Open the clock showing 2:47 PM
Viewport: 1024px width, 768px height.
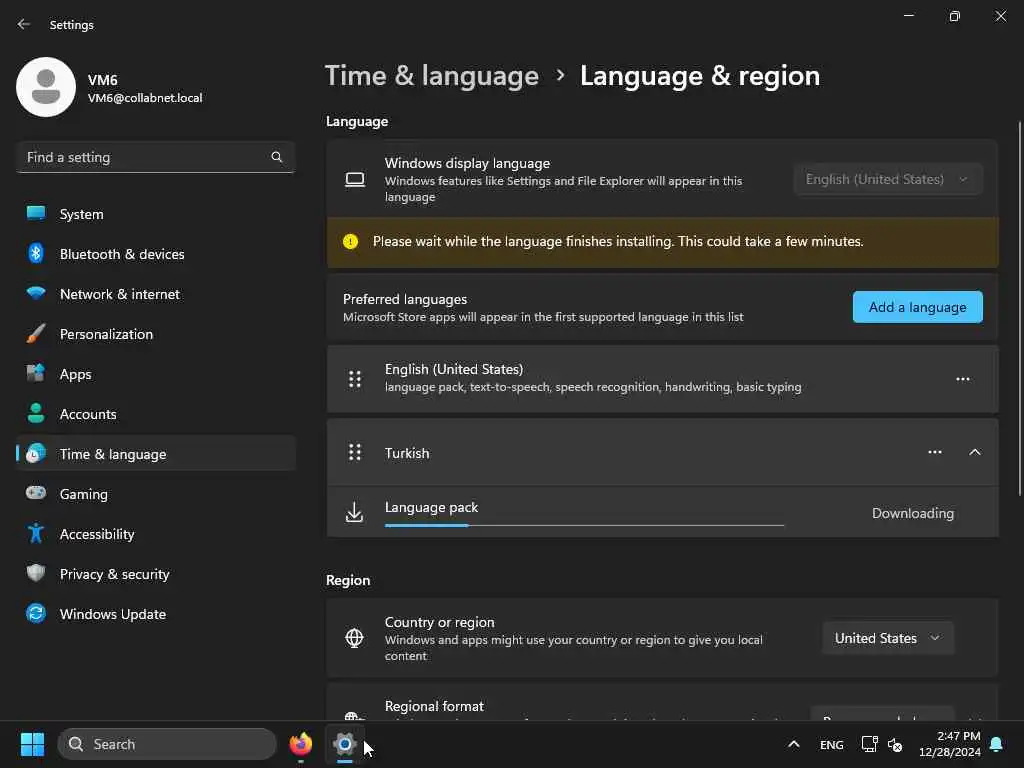pos(950,744)
